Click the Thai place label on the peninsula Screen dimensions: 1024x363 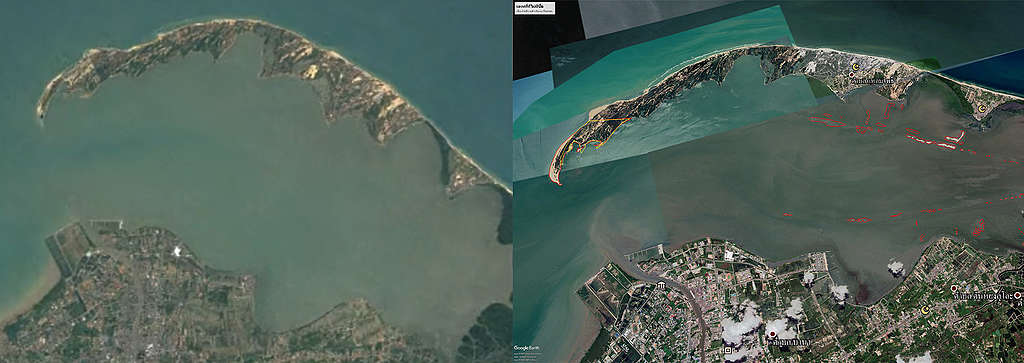(871, 81)
